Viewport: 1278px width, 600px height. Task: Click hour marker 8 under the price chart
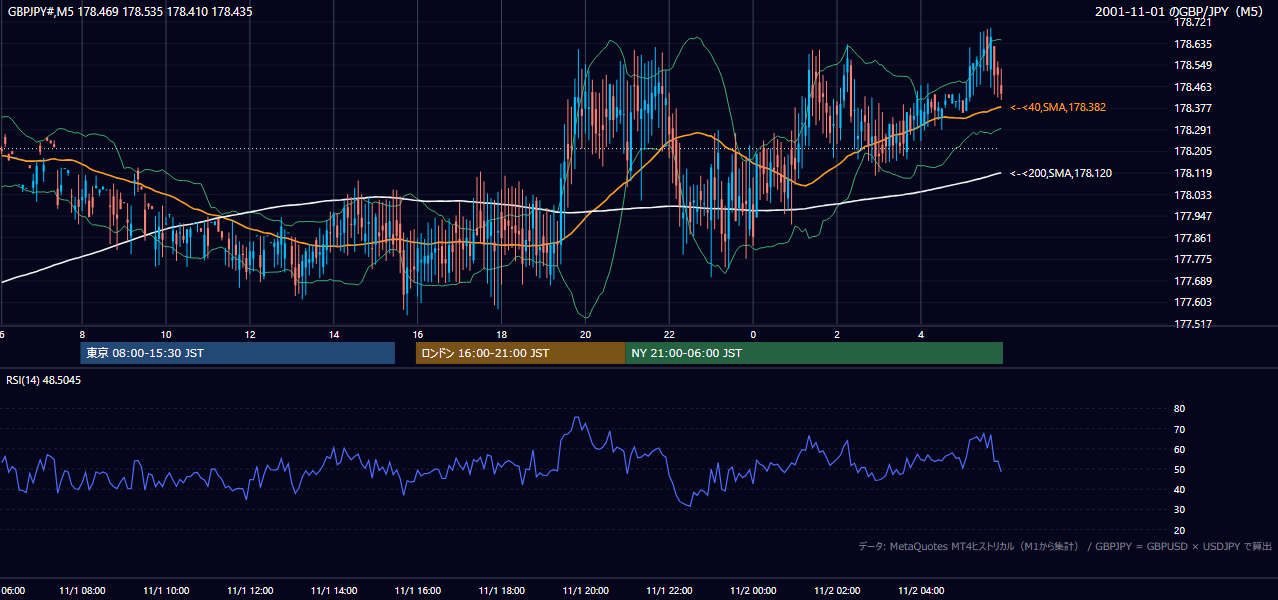pos(82,334)
